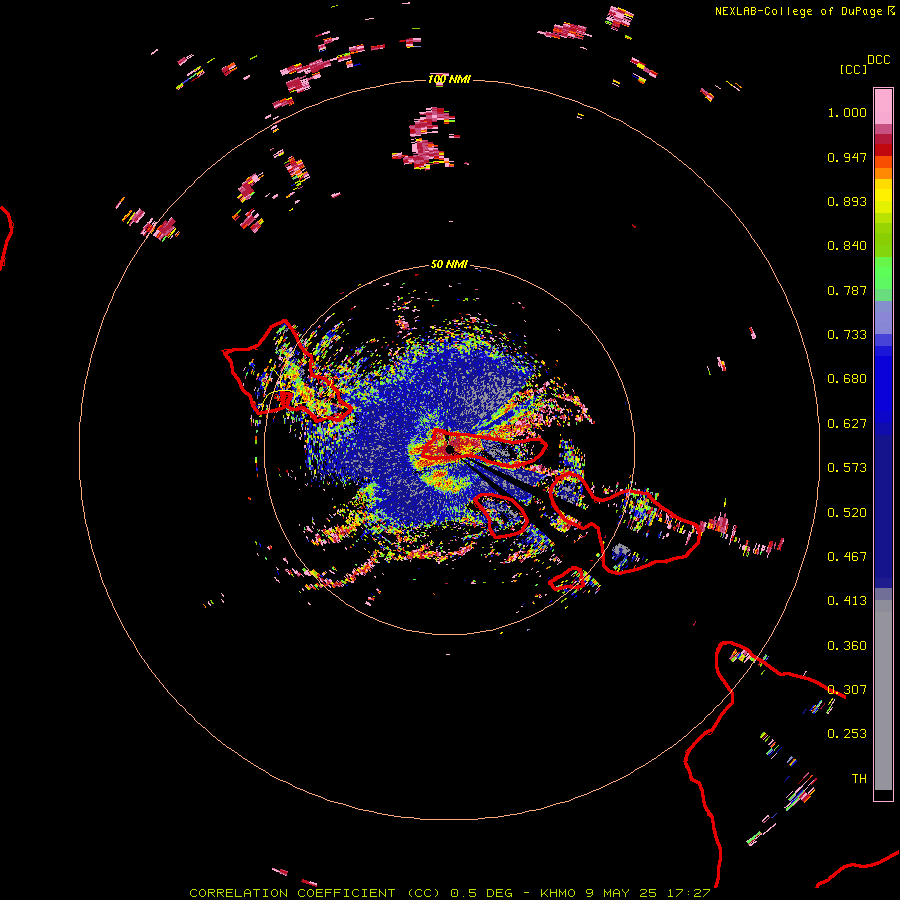This screenshot has height=900, width=900.
Task: Pick the black TH swatch at the bar bottom
Action: coord(883,794)
